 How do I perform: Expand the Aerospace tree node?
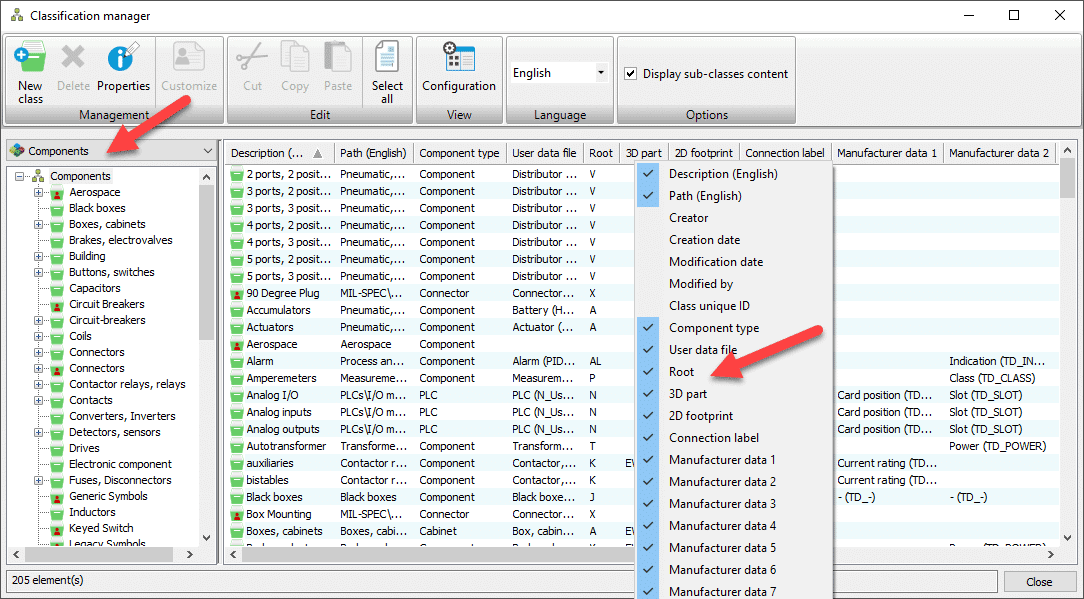[39, 192]
